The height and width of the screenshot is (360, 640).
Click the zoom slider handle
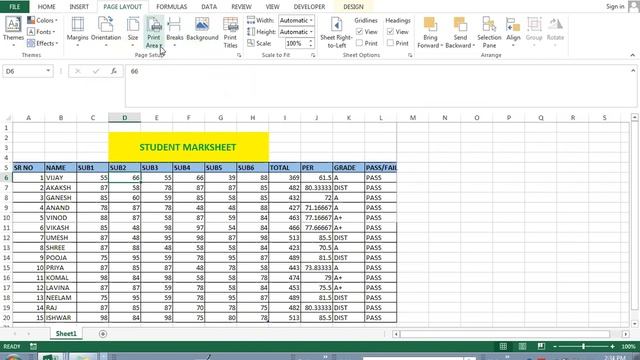click(x=584, y=346)
